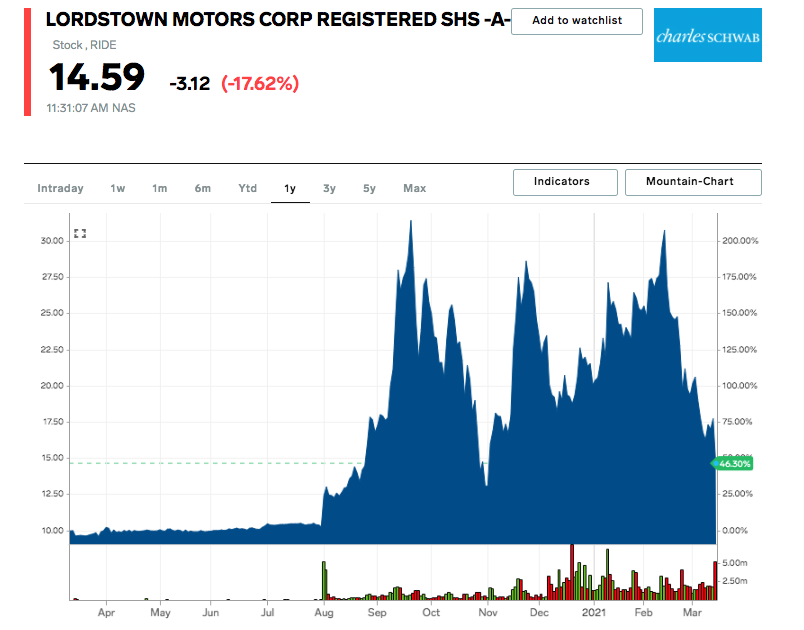
Task: Click the 0.00% percentage axis label
Action: click(x=735, y=531)
